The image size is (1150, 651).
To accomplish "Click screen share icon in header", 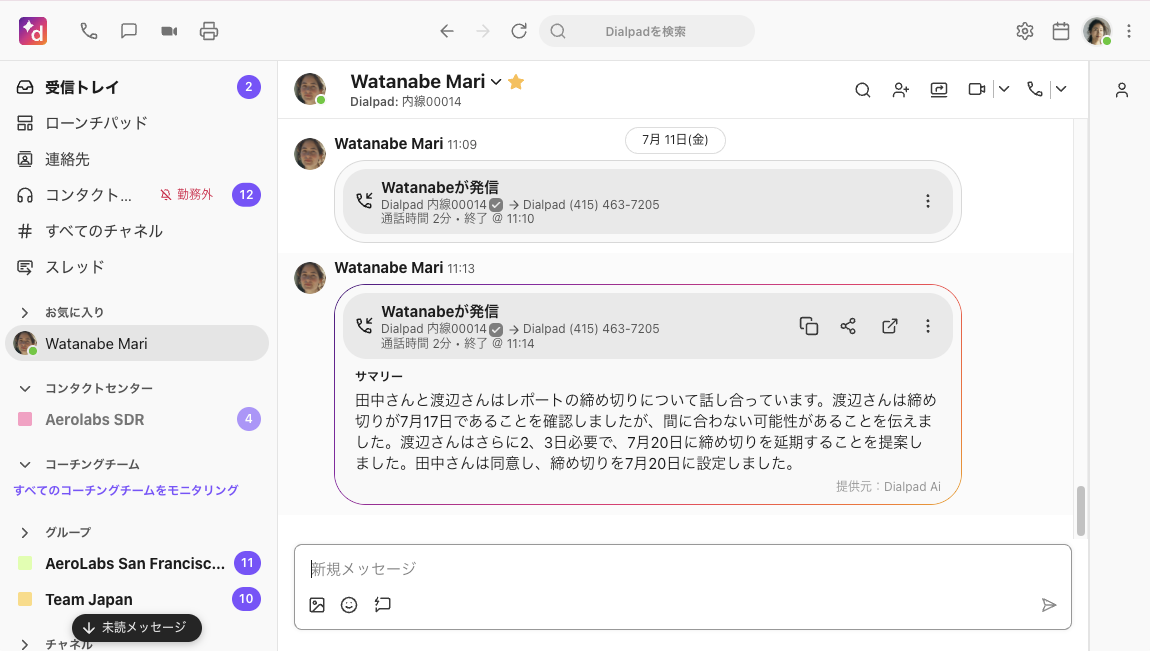I will (939, 89).
